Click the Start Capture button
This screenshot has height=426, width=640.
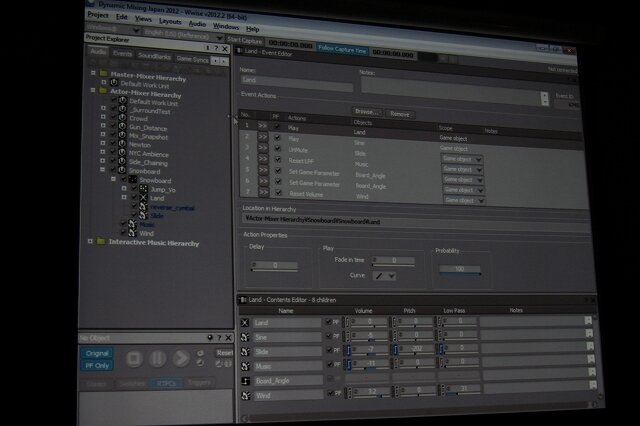point(244,40)
